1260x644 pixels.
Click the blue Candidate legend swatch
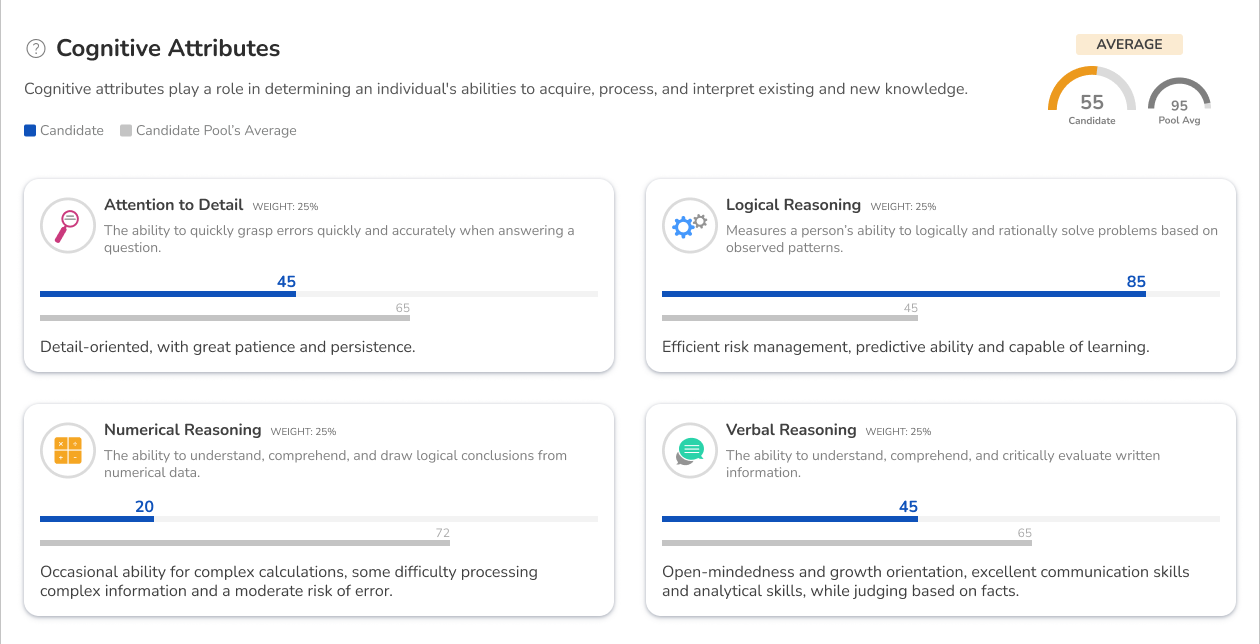click(x=30, y=130)
